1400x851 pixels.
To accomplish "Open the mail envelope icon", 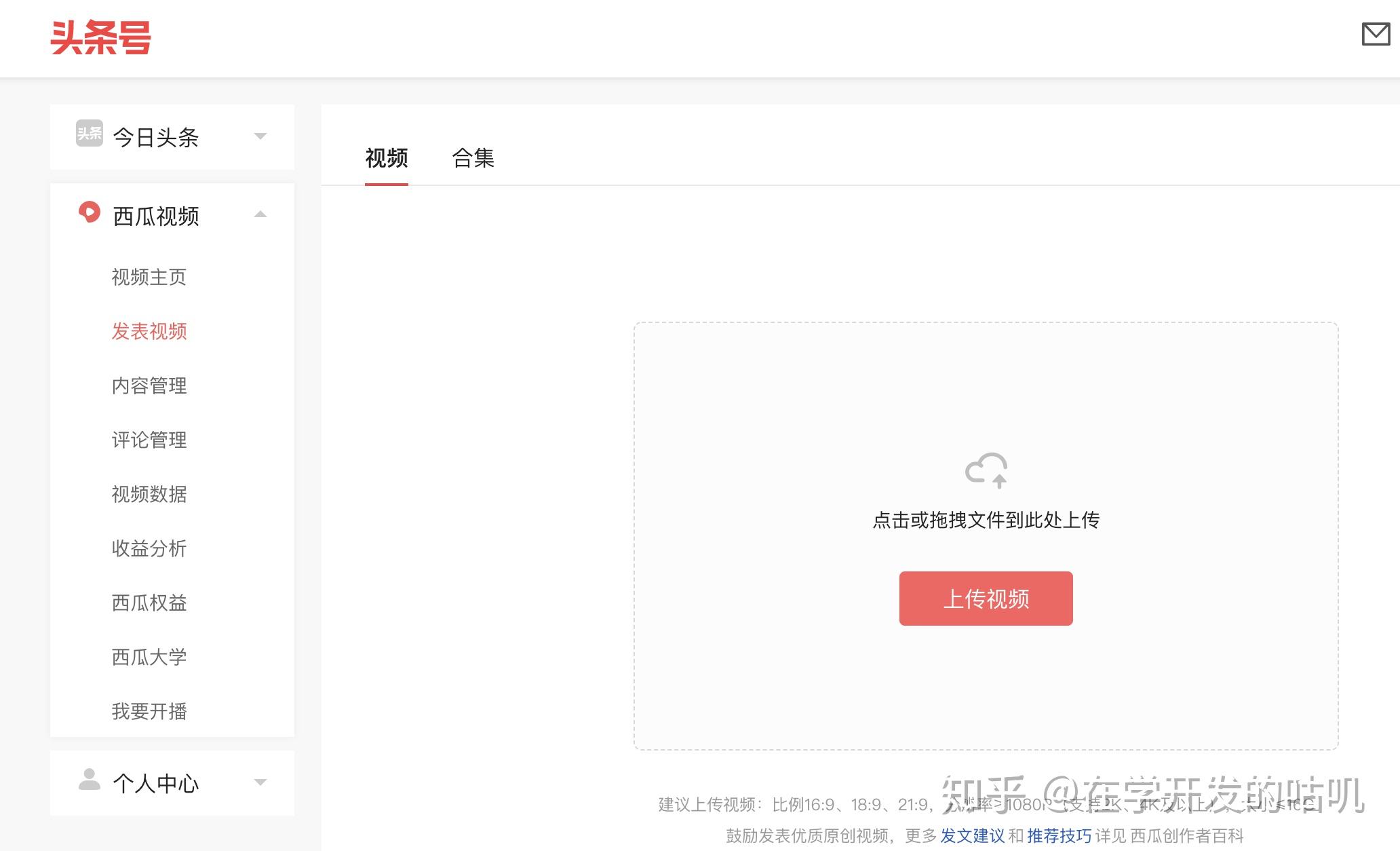I will click(x=1376, y=34).
